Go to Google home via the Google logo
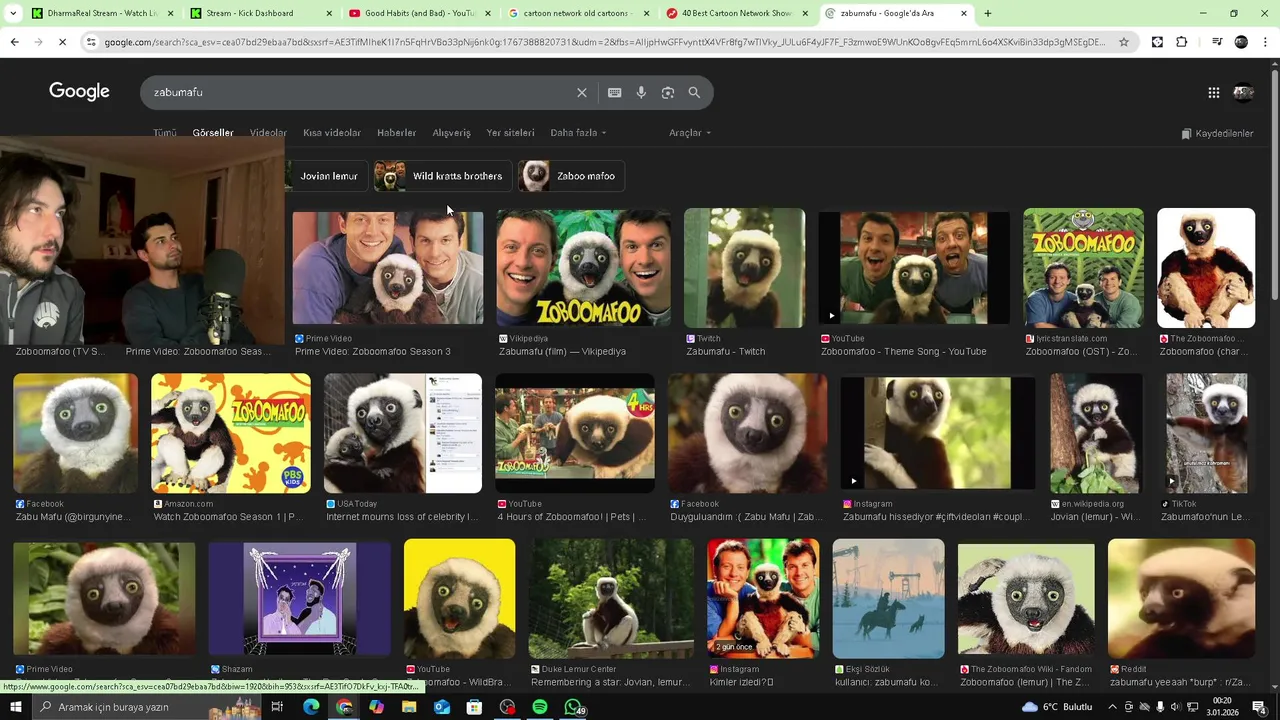The height and width of the screenshot is (720, 1280). [x=79, y=91]
